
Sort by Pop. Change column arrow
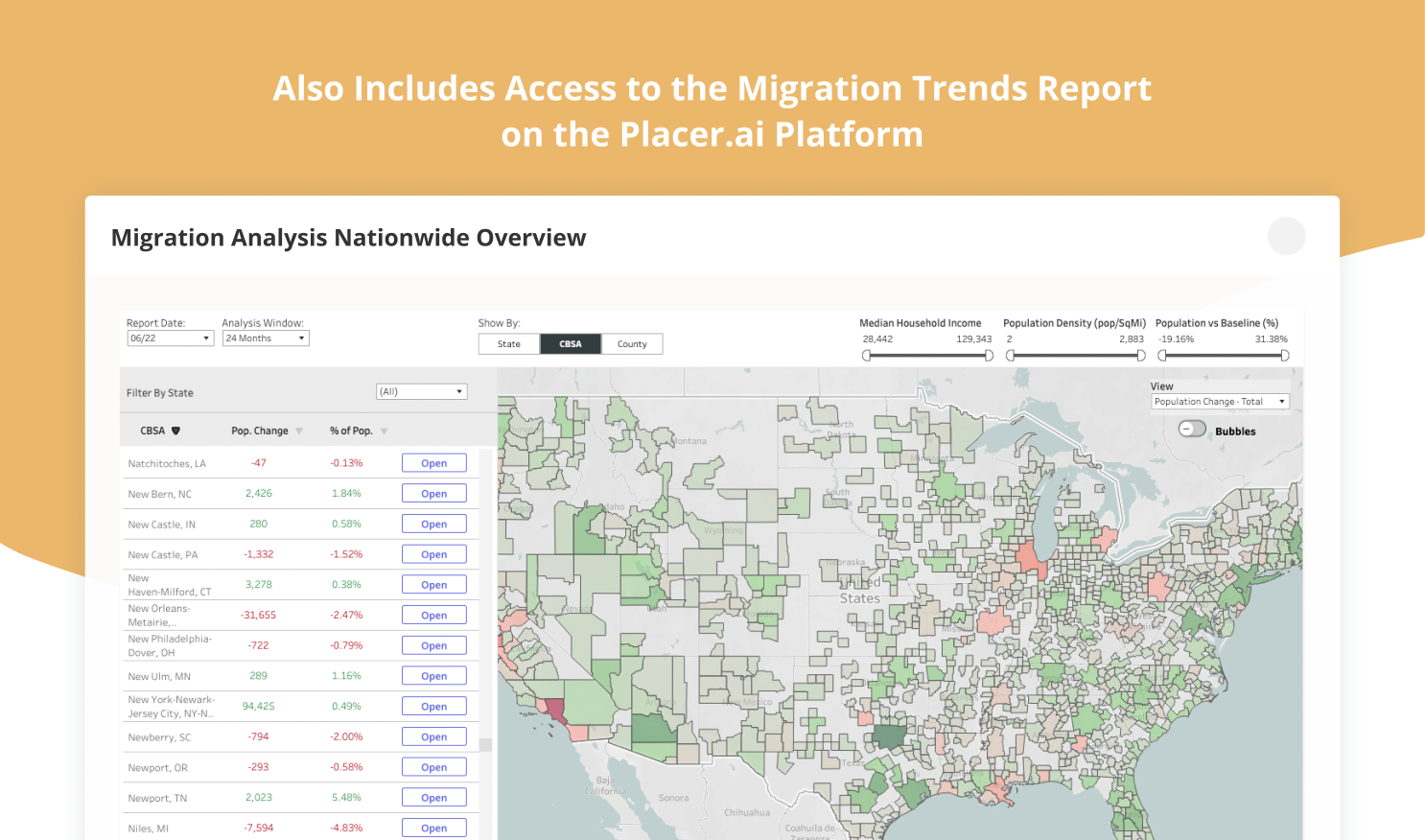pos(299,432)
